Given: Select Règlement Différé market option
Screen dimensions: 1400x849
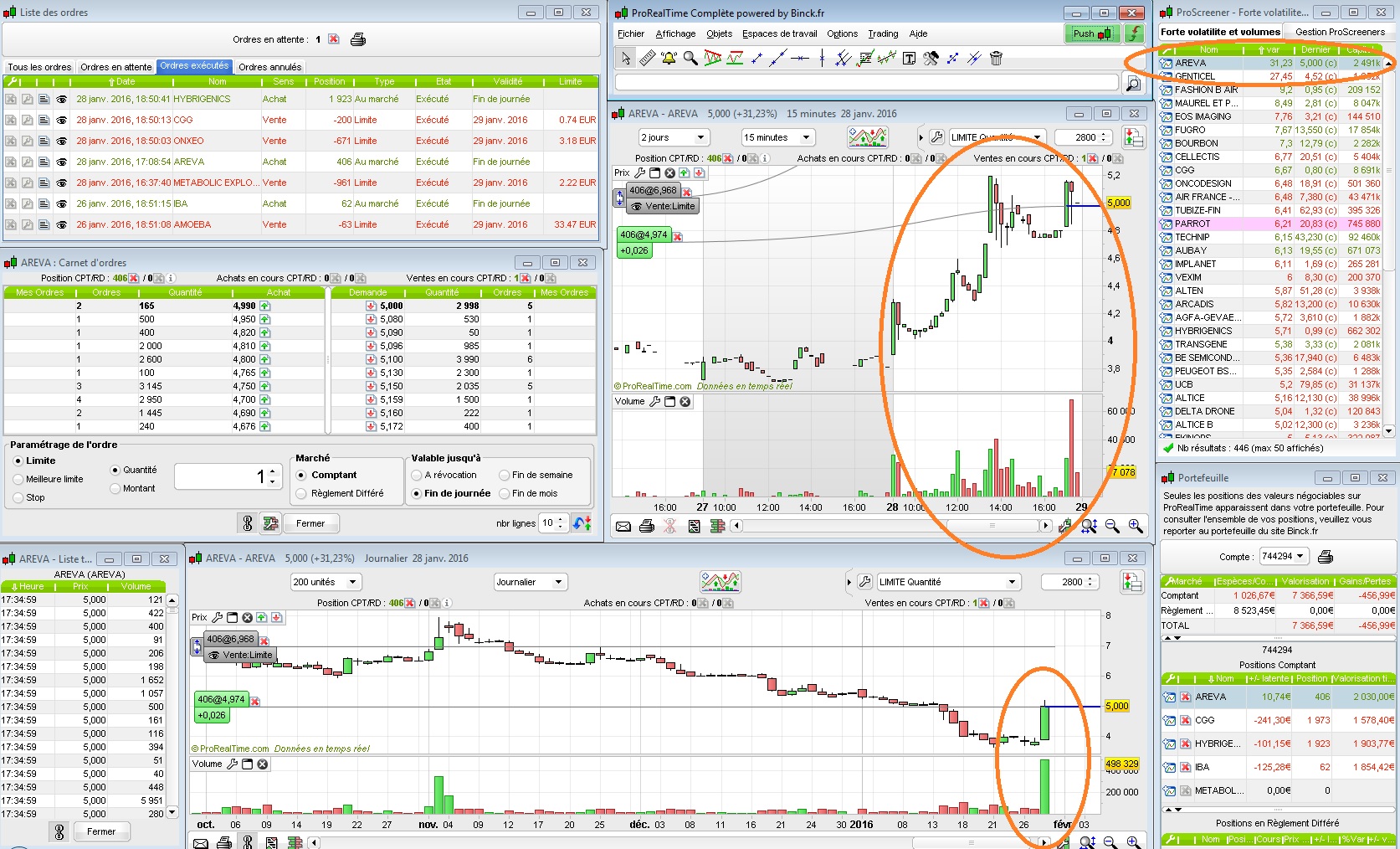Looking at the screenshot, I should (x=301, y=494).
